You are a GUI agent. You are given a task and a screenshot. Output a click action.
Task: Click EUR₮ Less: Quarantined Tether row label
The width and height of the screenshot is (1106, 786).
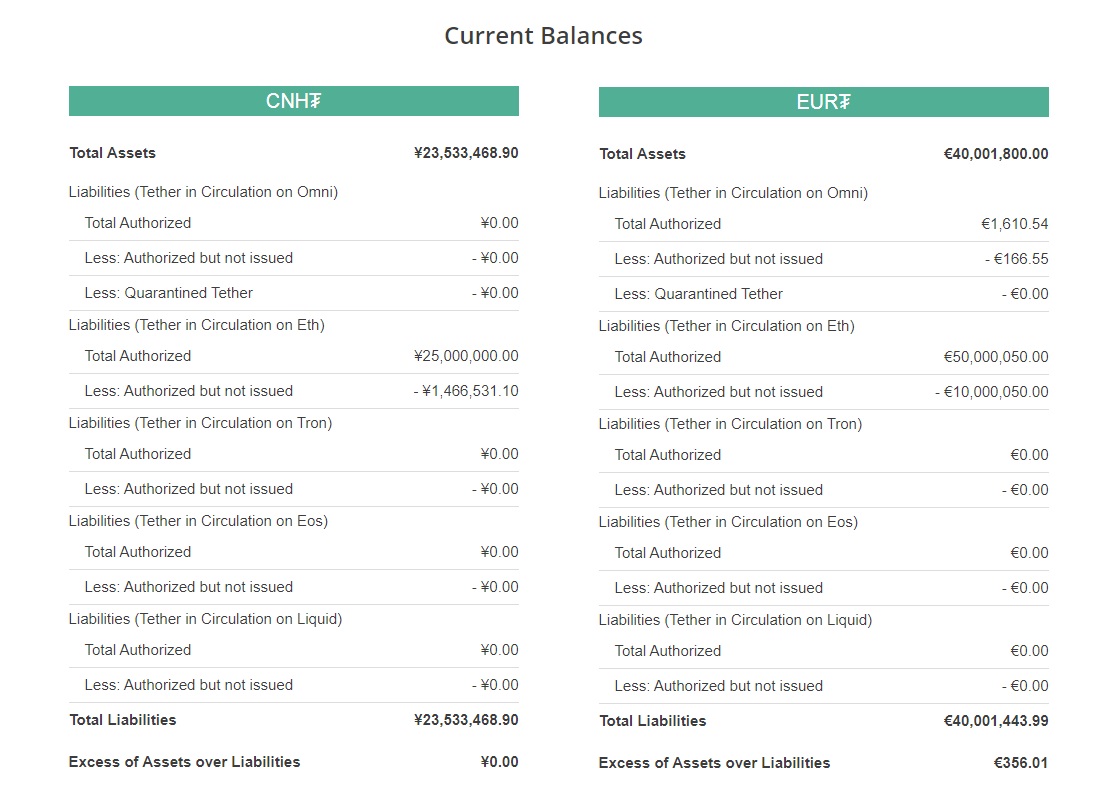pos(698,294)
